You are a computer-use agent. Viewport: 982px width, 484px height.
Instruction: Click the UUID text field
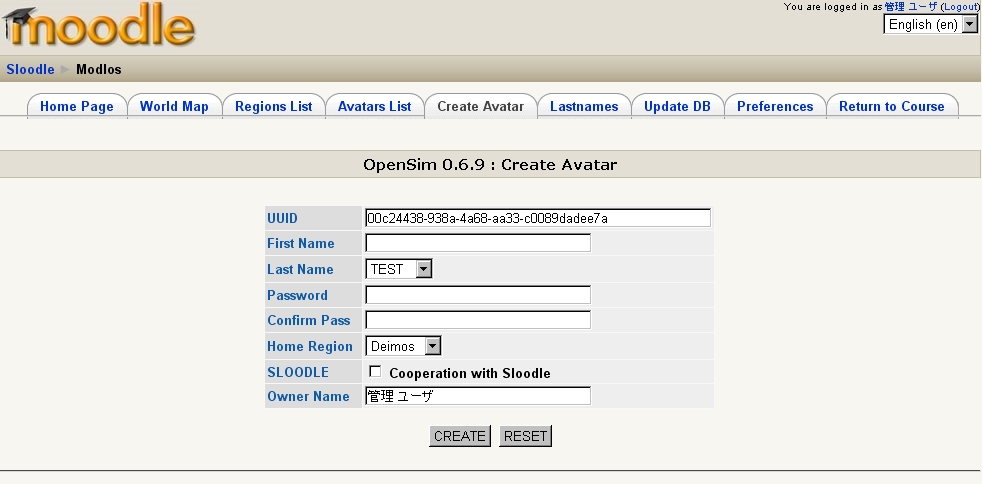coord(538,217)
